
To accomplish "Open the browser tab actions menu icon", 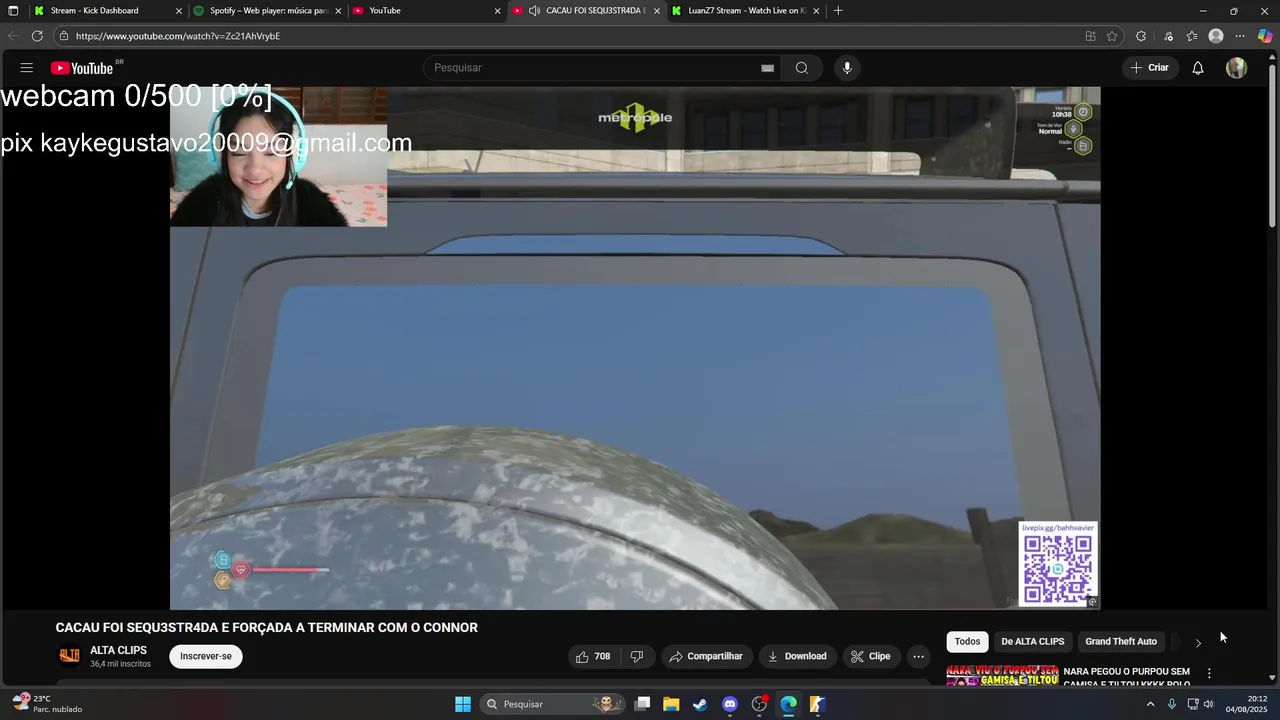I will click(13, 10).
